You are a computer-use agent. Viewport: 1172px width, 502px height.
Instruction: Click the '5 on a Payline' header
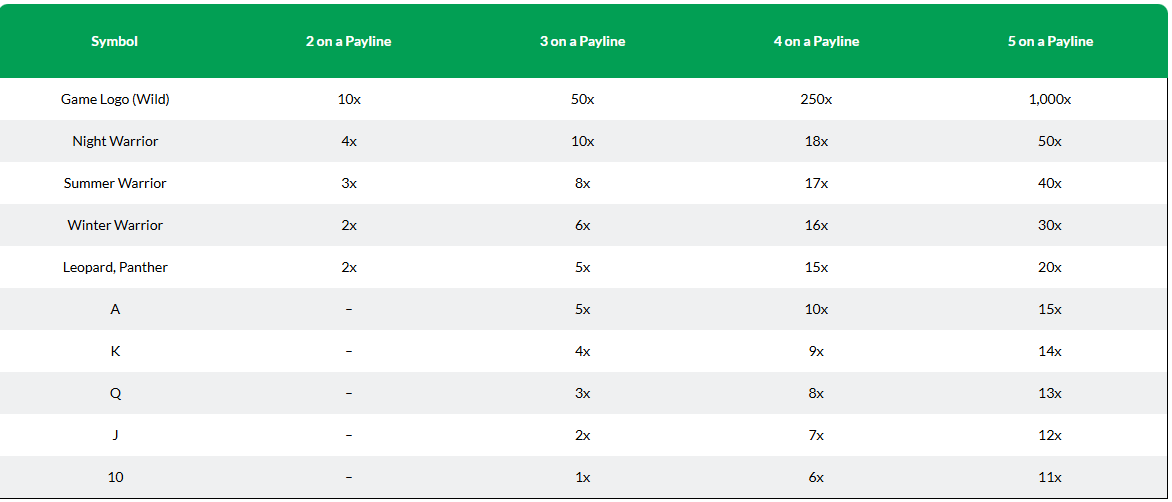coord(1050,42)
